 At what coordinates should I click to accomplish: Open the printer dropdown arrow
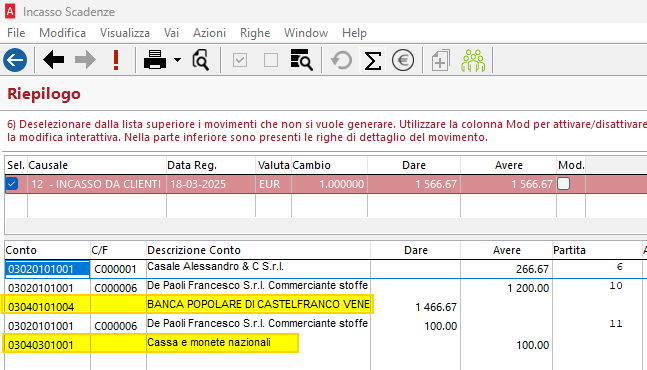coord(177,60)
